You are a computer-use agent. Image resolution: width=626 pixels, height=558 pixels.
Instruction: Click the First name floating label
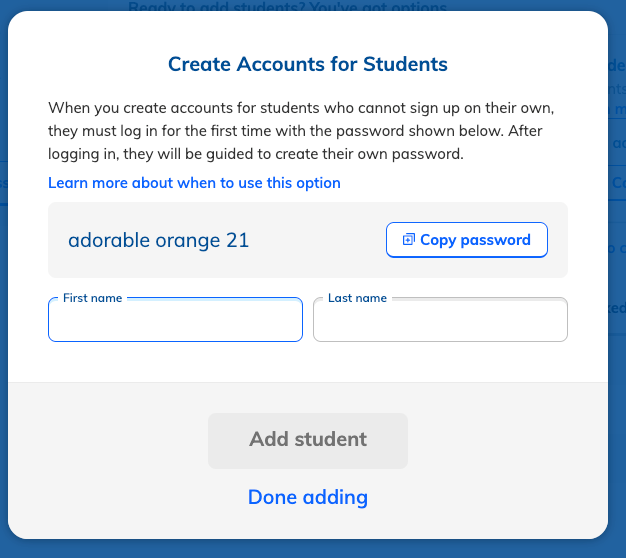(x=93, y=298)
